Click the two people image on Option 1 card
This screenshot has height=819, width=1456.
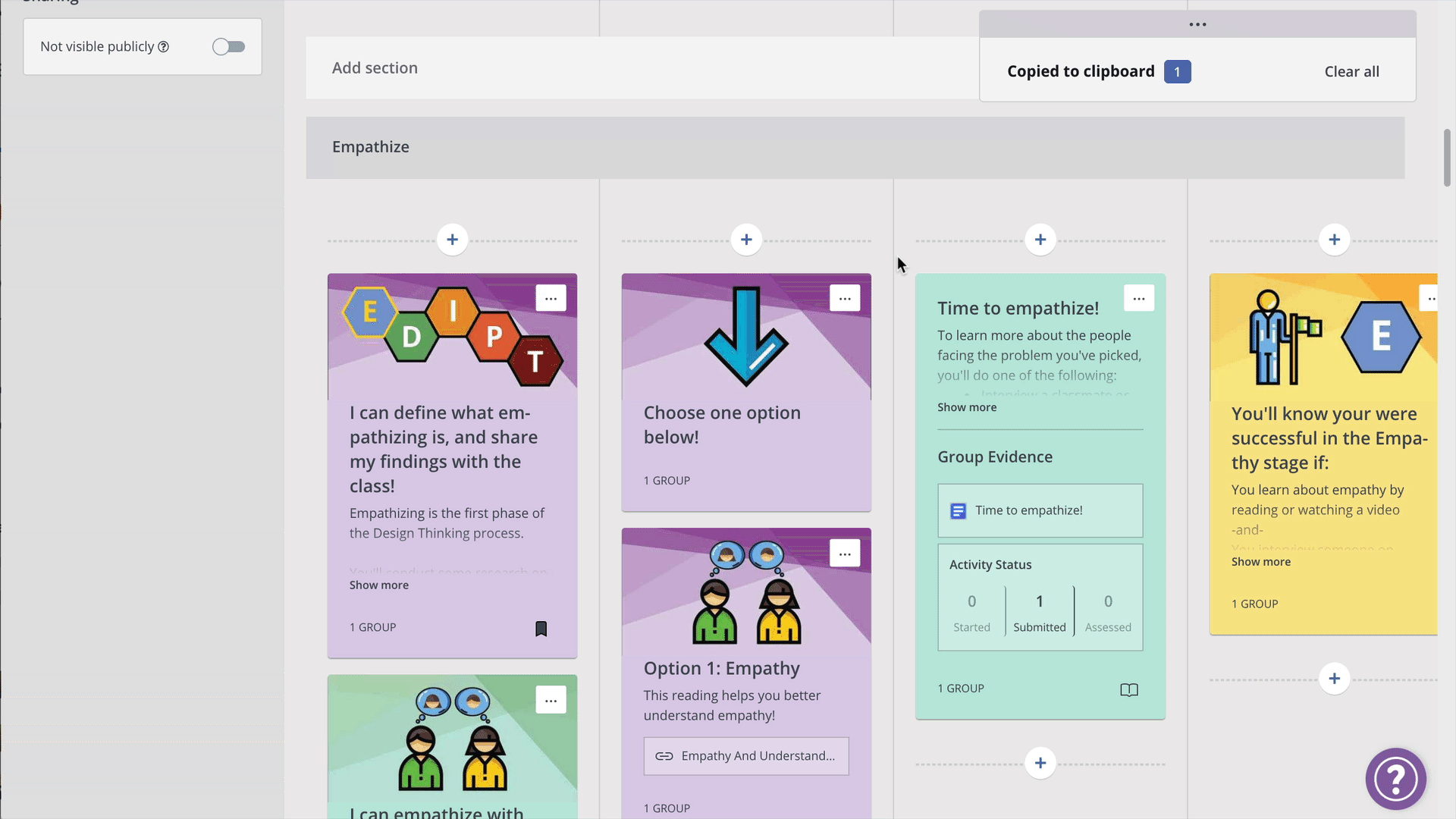coord(746,591)
